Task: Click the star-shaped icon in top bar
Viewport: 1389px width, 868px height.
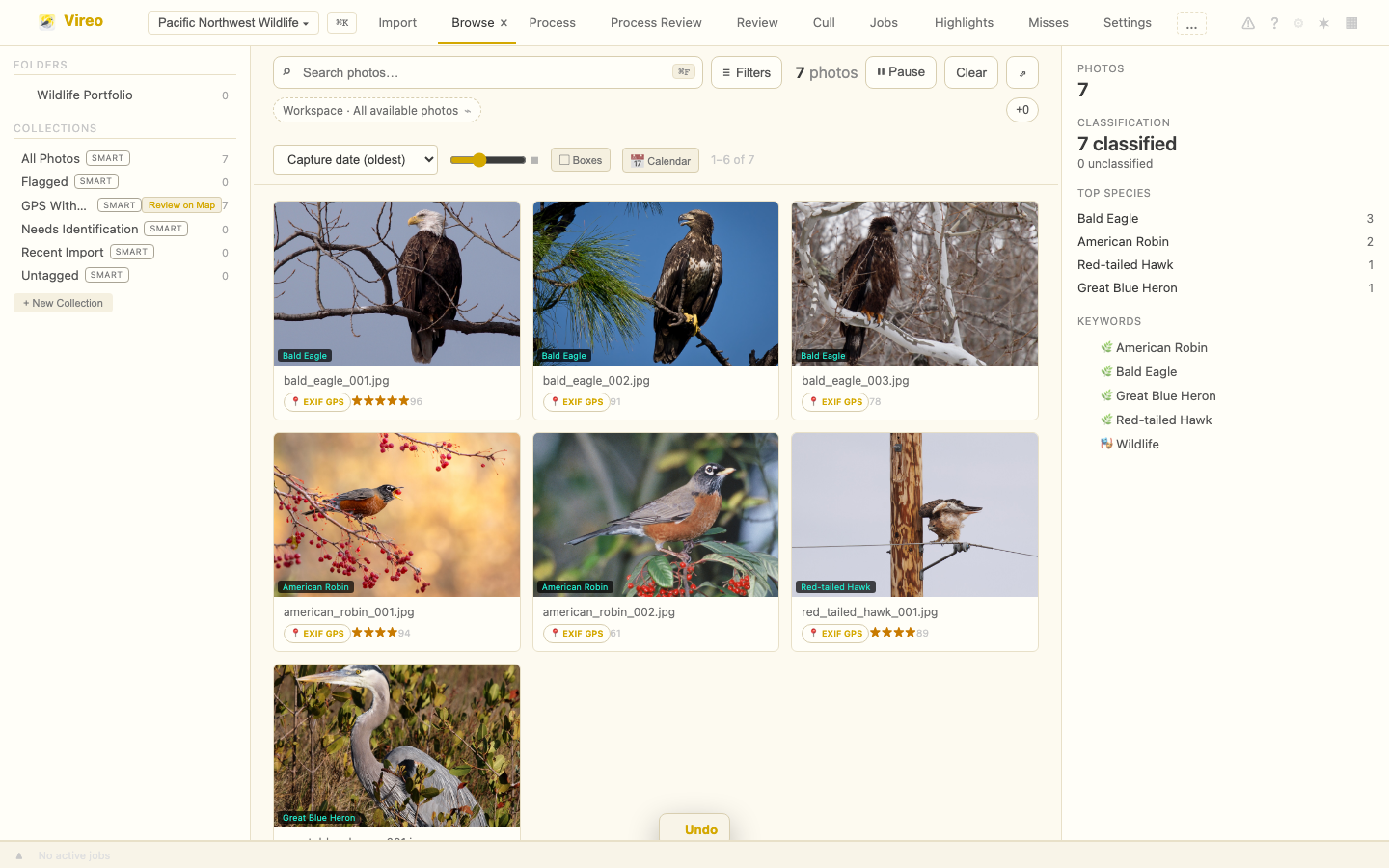Action: pos(1323,23)
